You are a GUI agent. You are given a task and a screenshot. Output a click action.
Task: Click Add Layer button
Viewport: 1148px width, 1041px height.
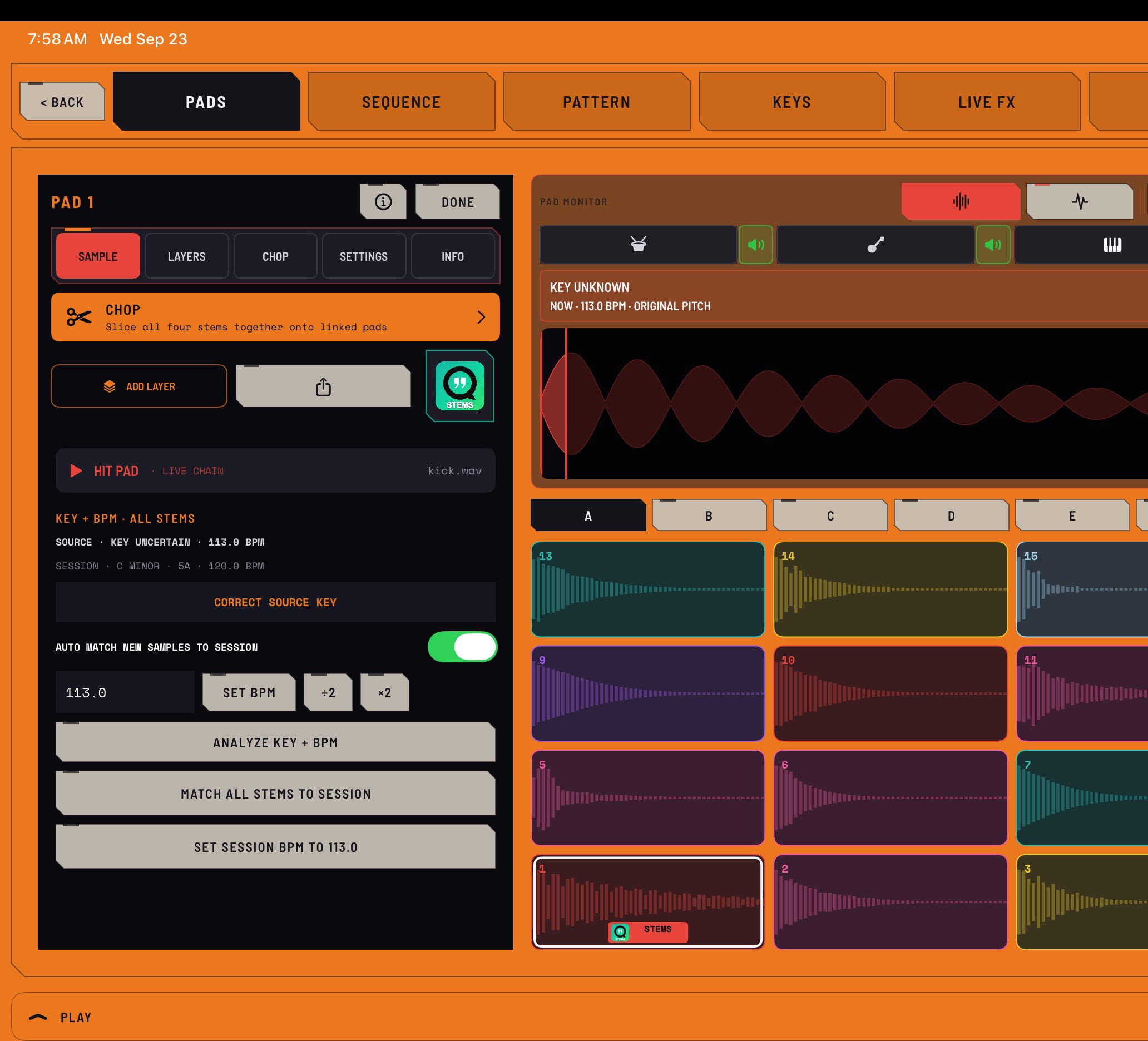click(139, 386)
